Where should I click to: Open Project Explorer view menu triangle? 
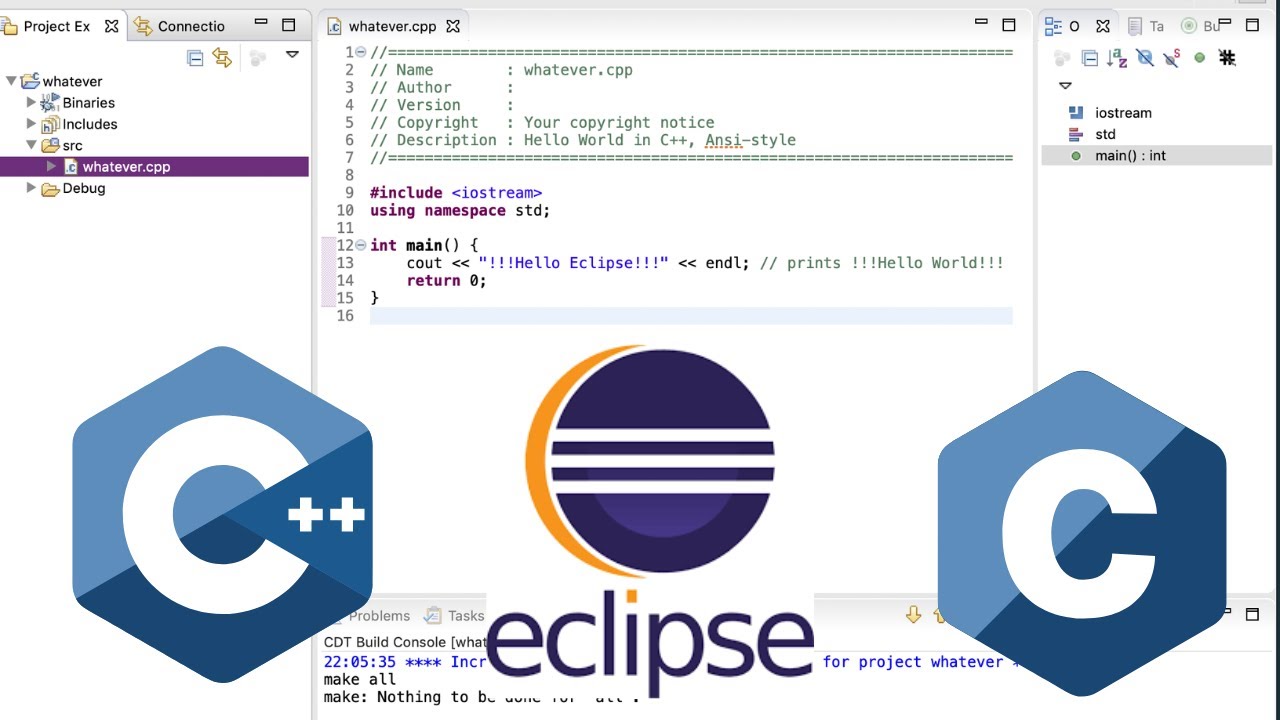pyautogui.click(x=292, y=55)
